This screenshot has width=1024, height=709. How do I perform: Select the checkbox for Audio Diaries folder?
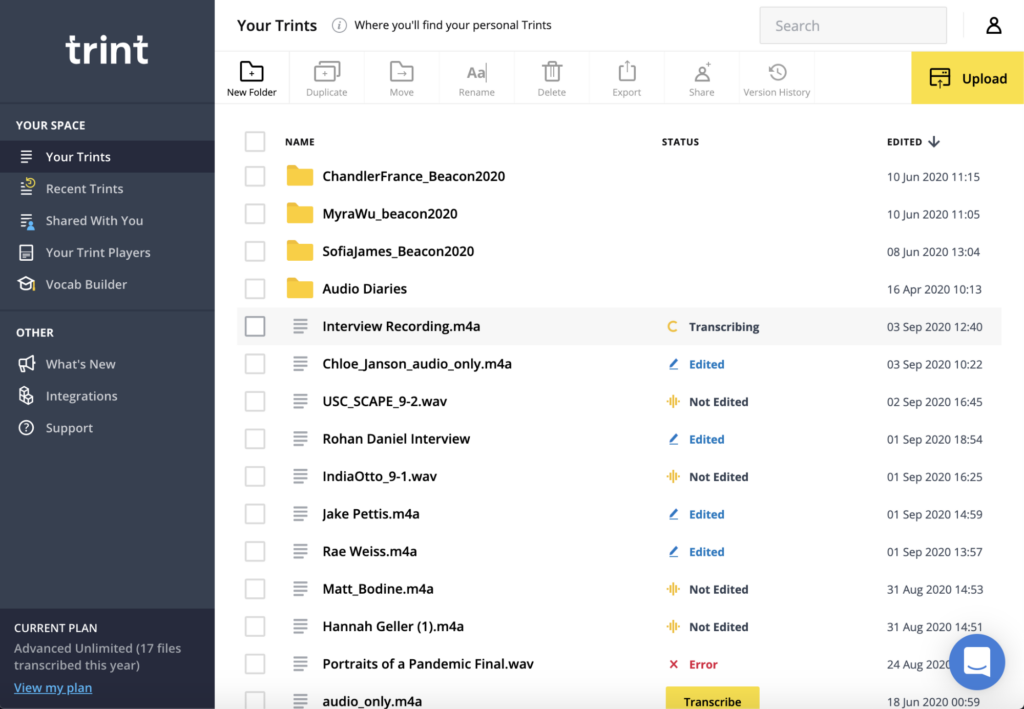(254, 288)
